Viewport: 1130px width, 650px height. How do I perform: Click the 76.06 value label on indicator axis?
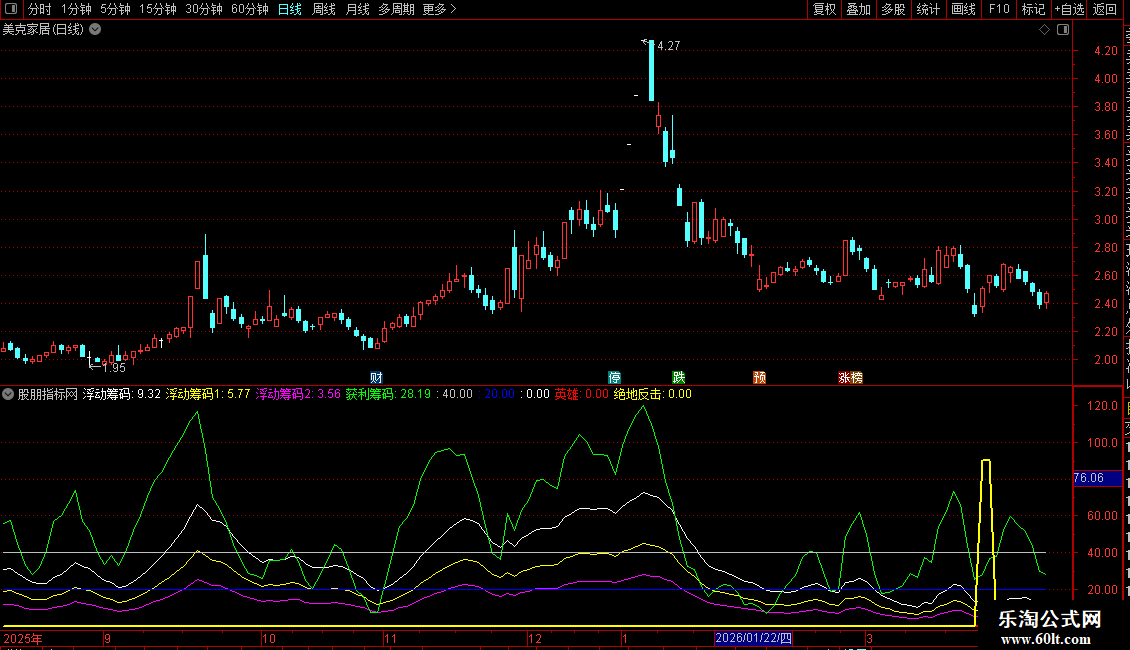click(1087, 478)
